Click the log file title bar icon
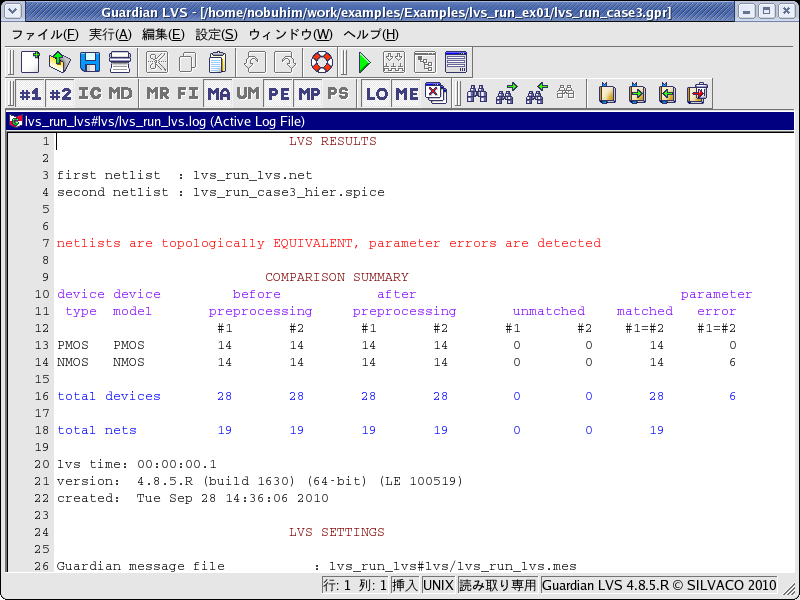Image resolution: width=800 pixels, height=600 pixels. tap(16, 121)
